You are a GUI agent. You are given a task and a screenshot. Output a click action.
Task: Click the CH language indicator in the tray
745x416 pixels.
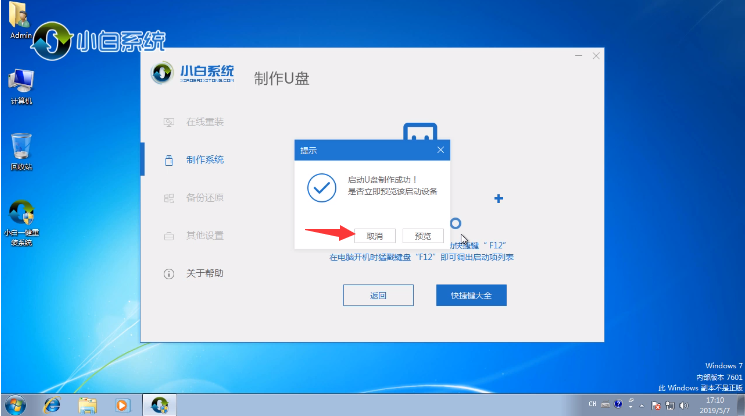(592, 404)
